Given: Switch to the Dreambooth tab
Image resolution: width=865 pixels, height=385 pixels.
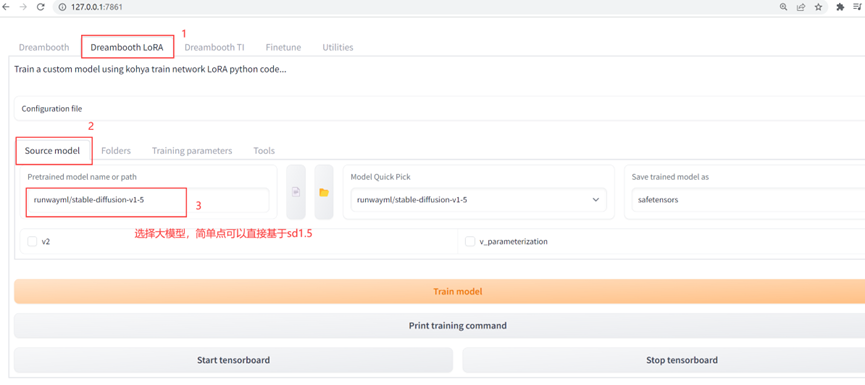Looking at the screenshot, I should point(44,47).
